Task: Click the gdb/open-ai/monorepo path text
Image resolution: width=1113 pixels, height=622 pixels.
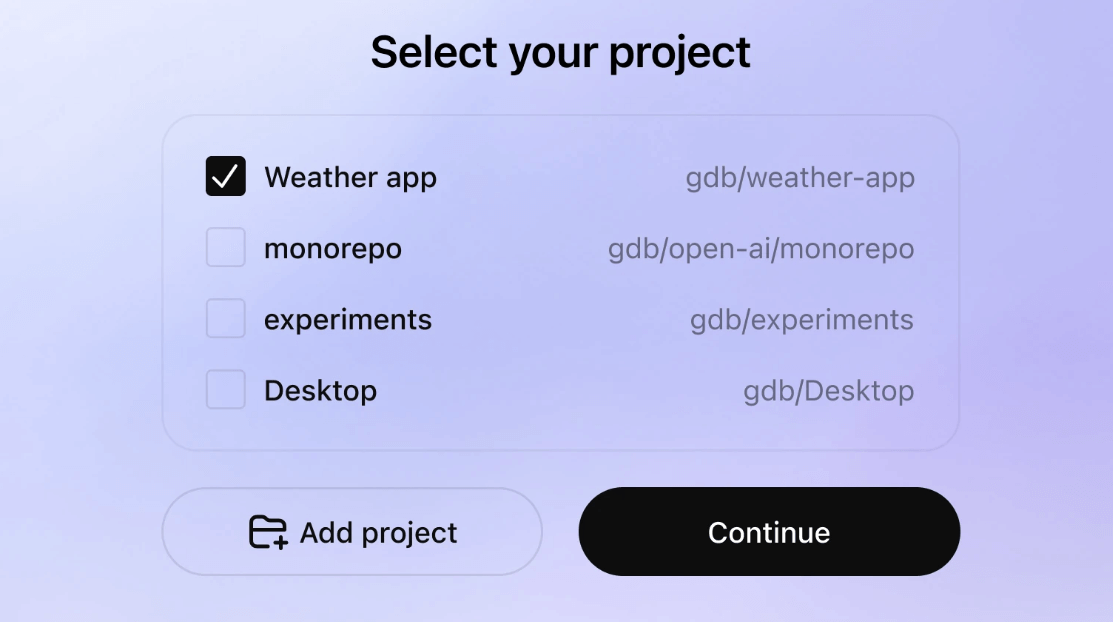Action: (x=761, y=249)
